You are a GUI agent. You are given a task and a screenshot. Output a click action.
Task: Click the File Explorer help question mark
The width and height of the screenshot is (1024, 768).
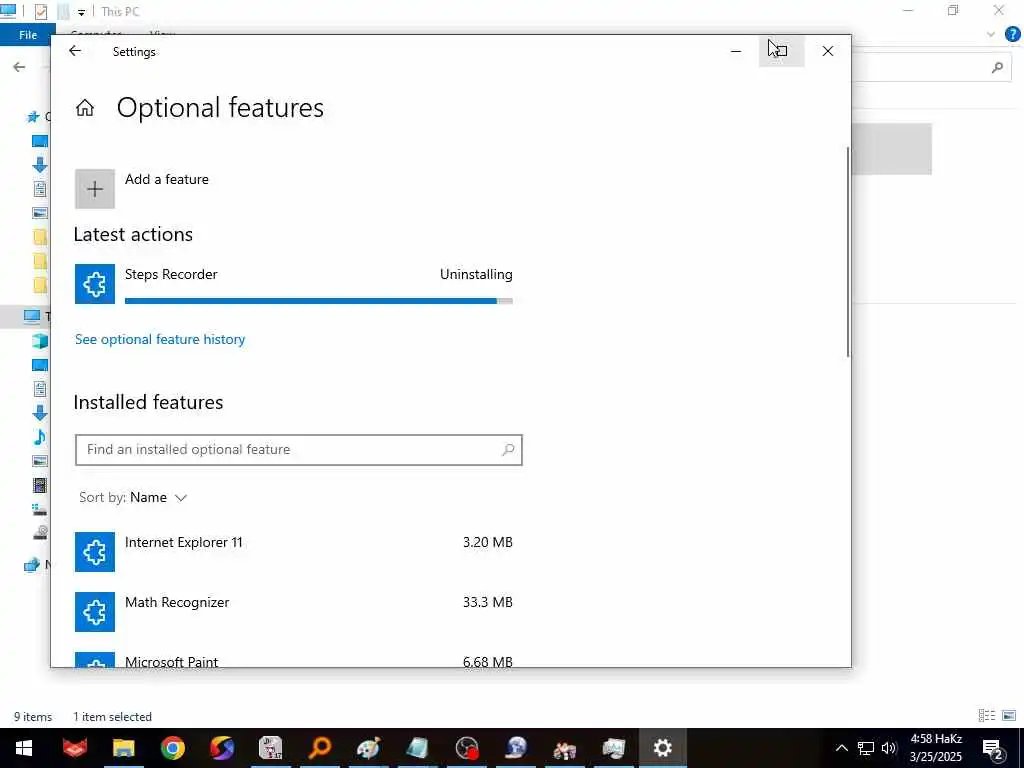point(1012,34)
